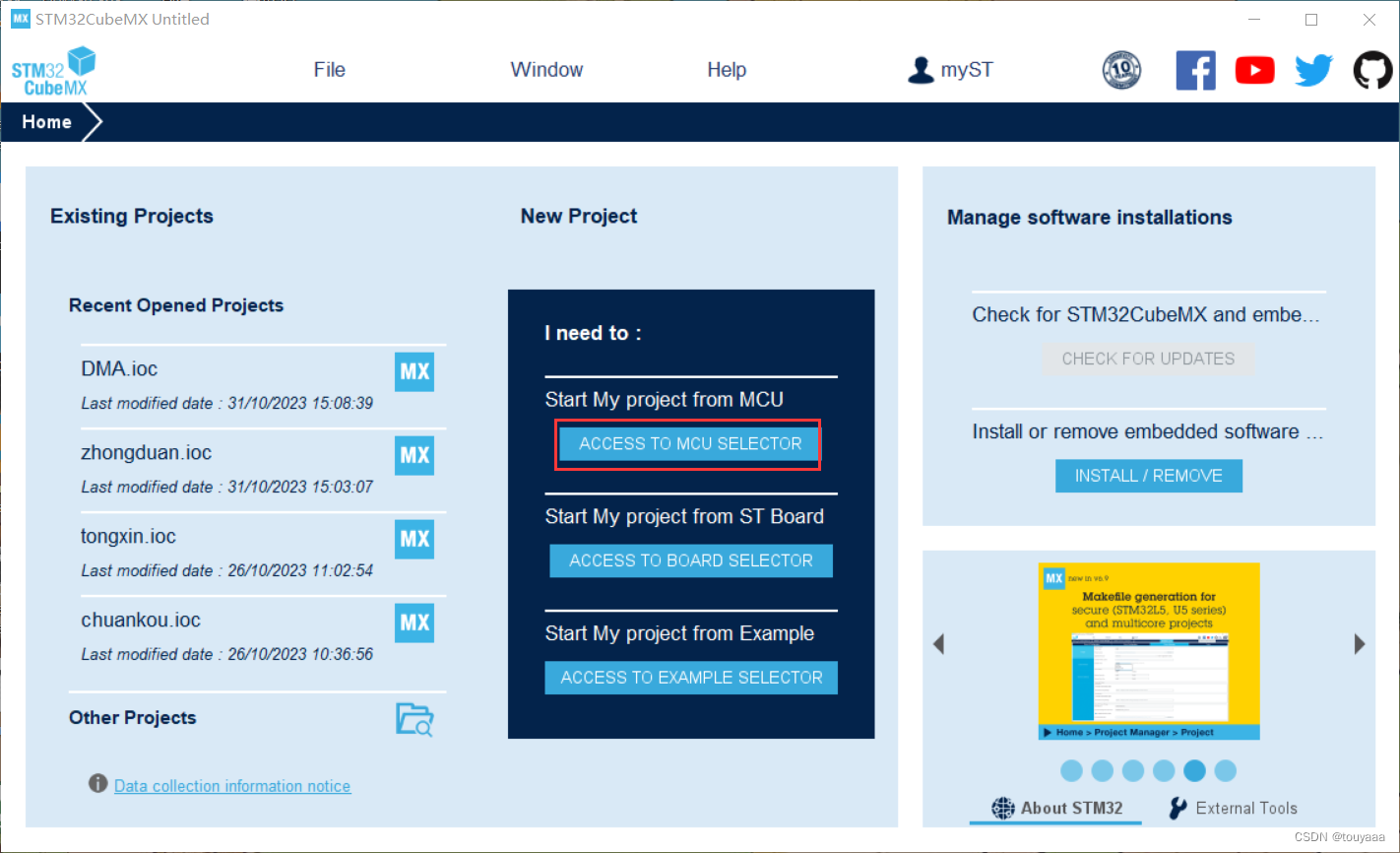Show next slide with the right arrow

point(1360,644)
